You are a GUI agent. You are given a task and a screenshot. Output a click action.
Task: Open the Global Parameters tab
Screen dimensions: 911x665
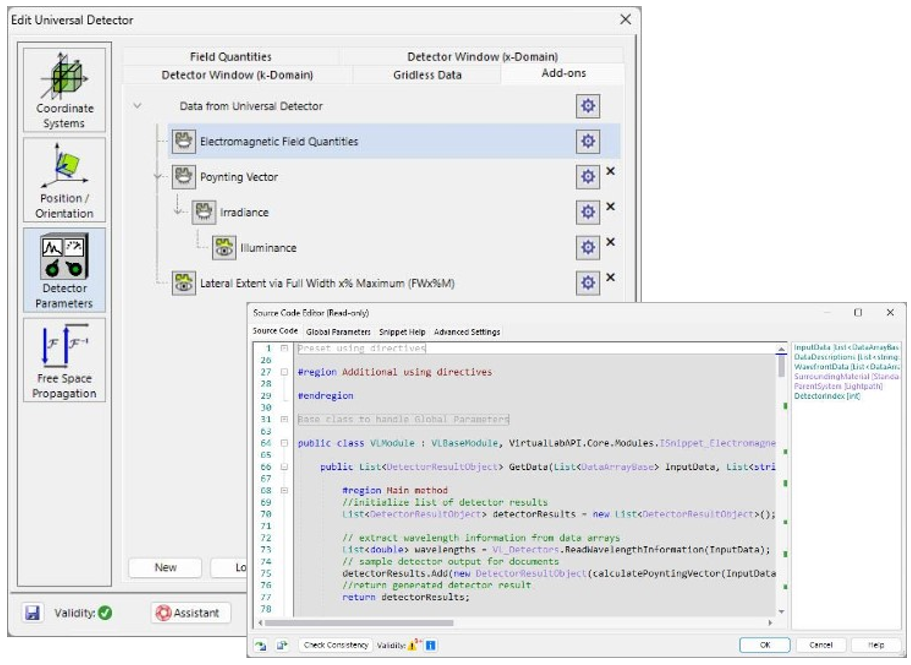[x=338, y=332]
